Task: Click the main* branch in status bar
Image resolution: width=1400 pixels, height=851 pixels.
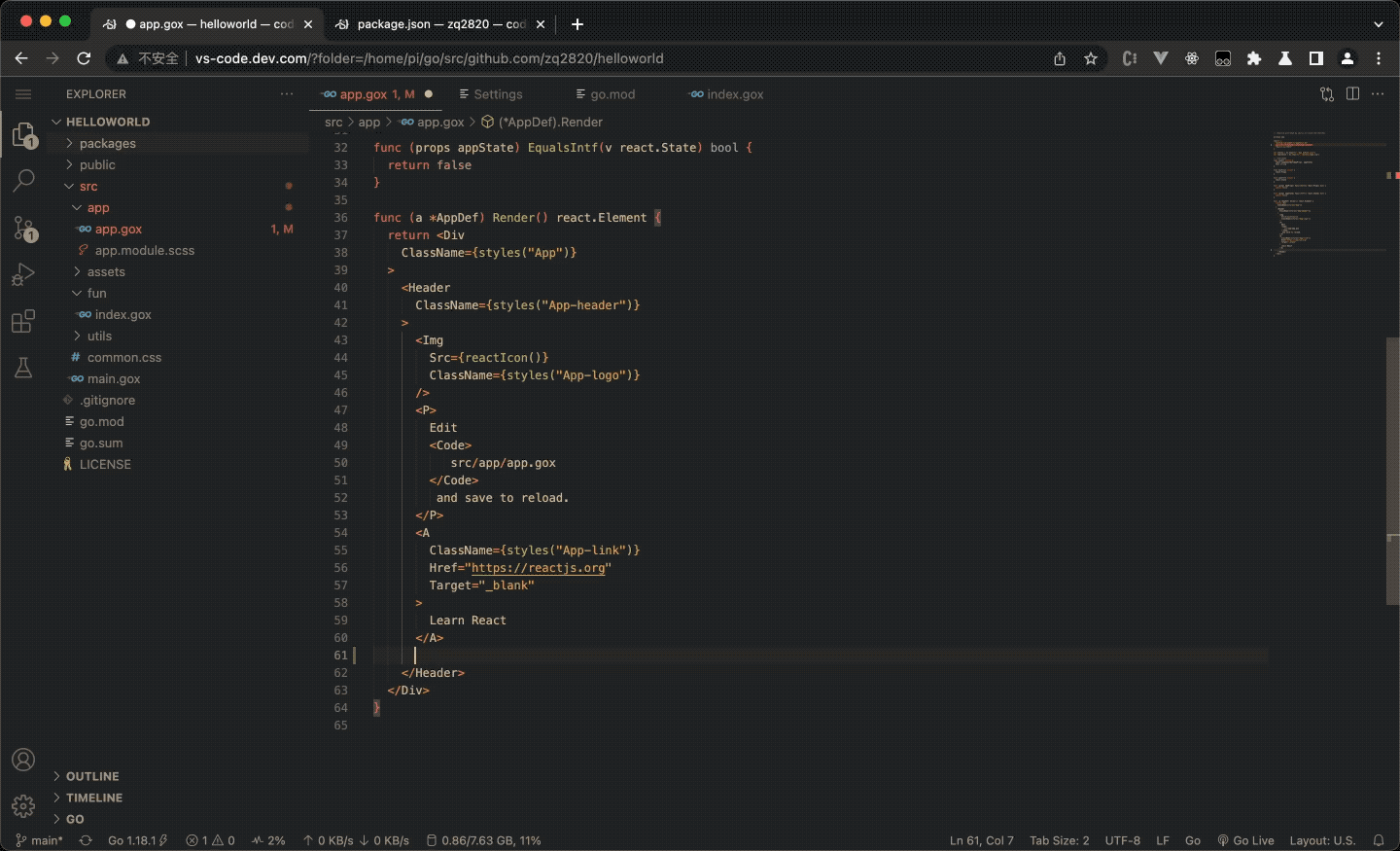Action: pos(39,840)
